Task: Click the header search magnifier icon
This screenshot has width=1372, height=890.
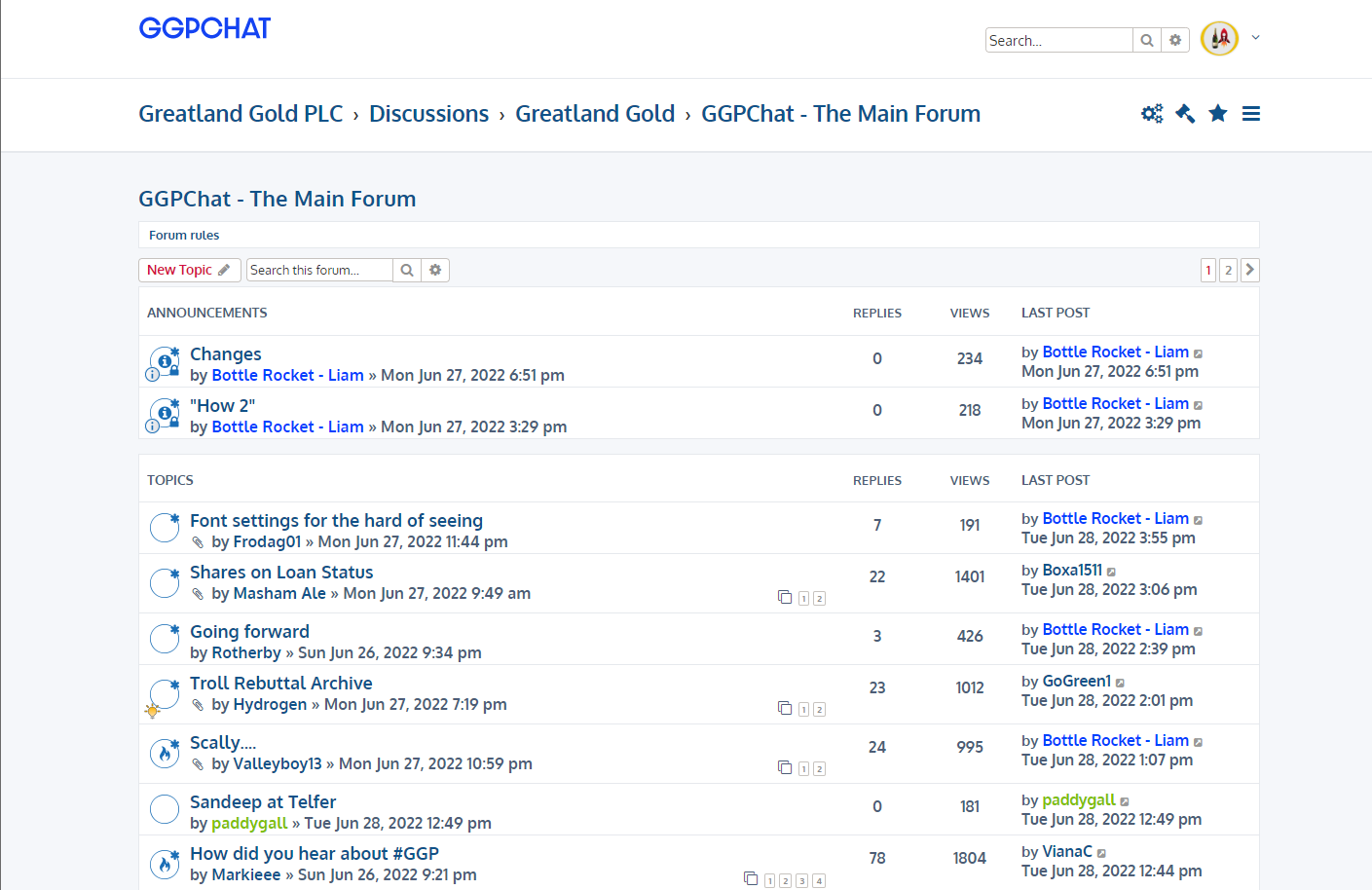Action: [1147, 40]
